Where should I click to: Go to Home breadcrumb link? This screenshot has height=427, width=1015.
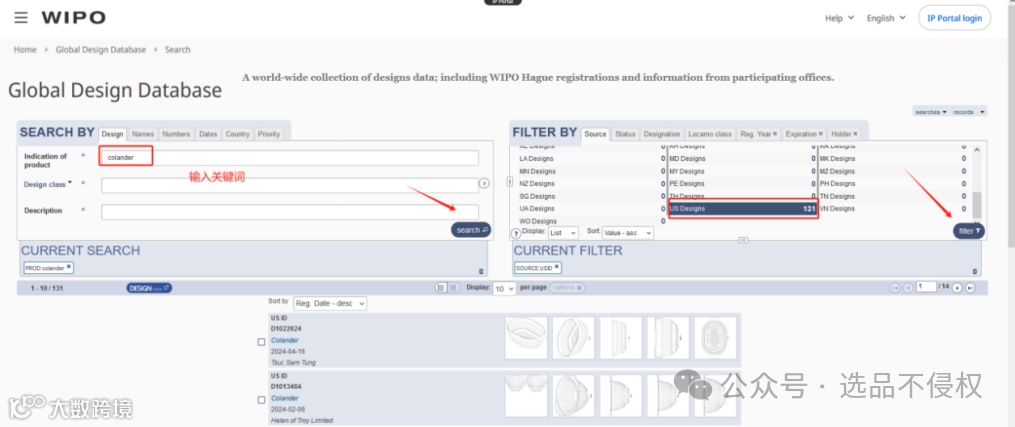coord(25,49)
